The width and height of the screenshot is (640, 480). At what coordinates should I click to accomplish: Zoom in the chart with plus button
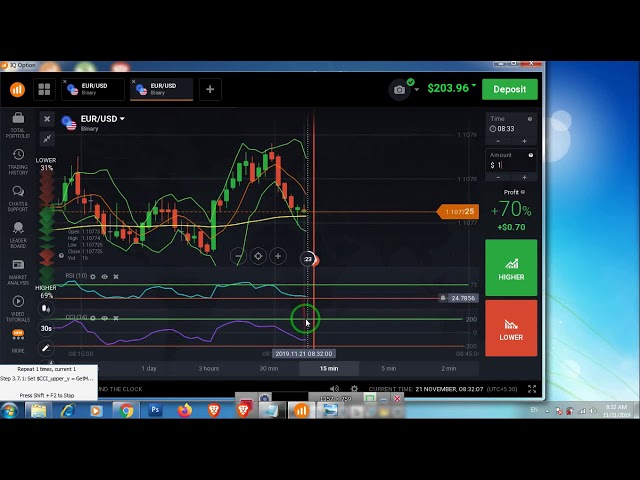pos(278,256)
